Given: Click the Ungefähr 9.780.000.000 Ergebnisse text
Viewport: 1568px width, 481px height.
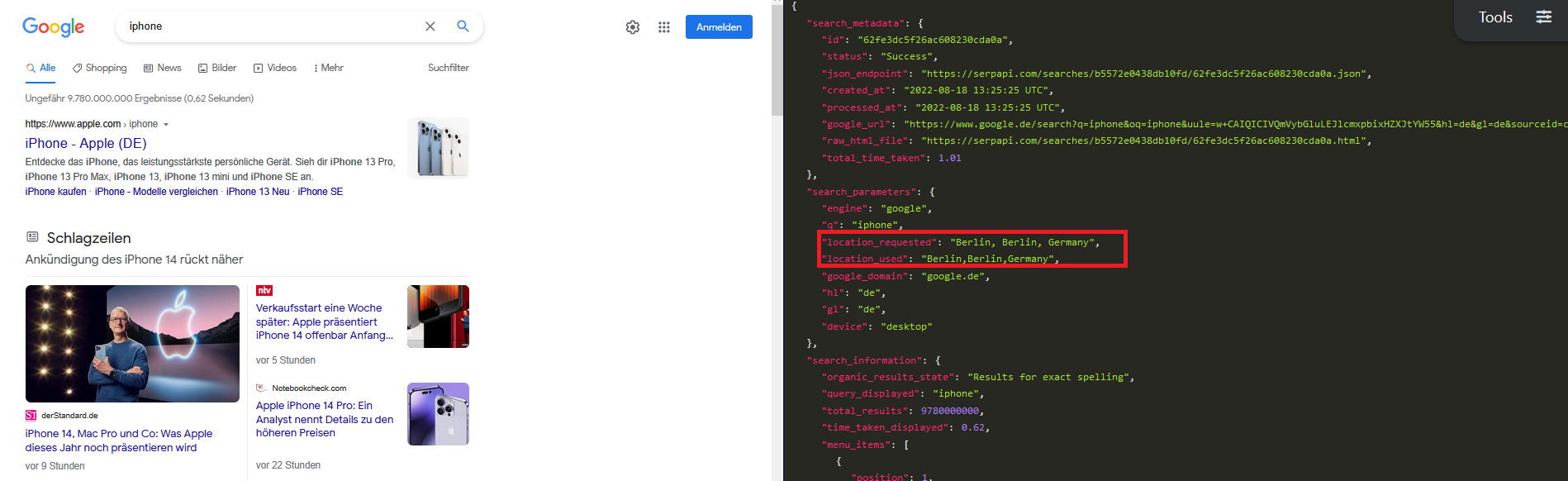Looking at the screenshot, I should point(139,98).
